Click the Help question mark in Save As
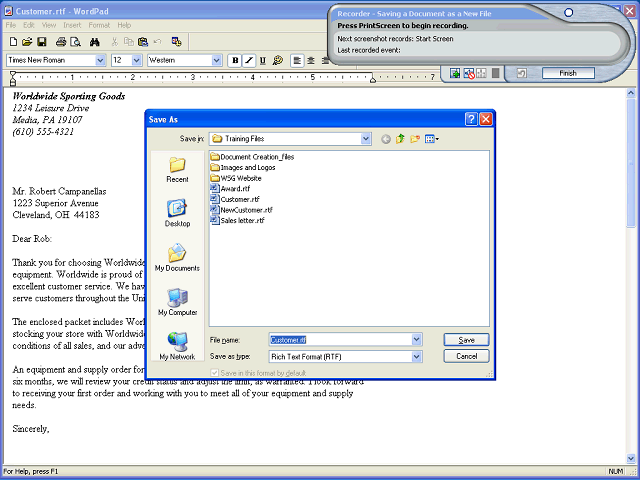Image resolution: width=640 pixels, height=480 pixels. coord(471,119)
